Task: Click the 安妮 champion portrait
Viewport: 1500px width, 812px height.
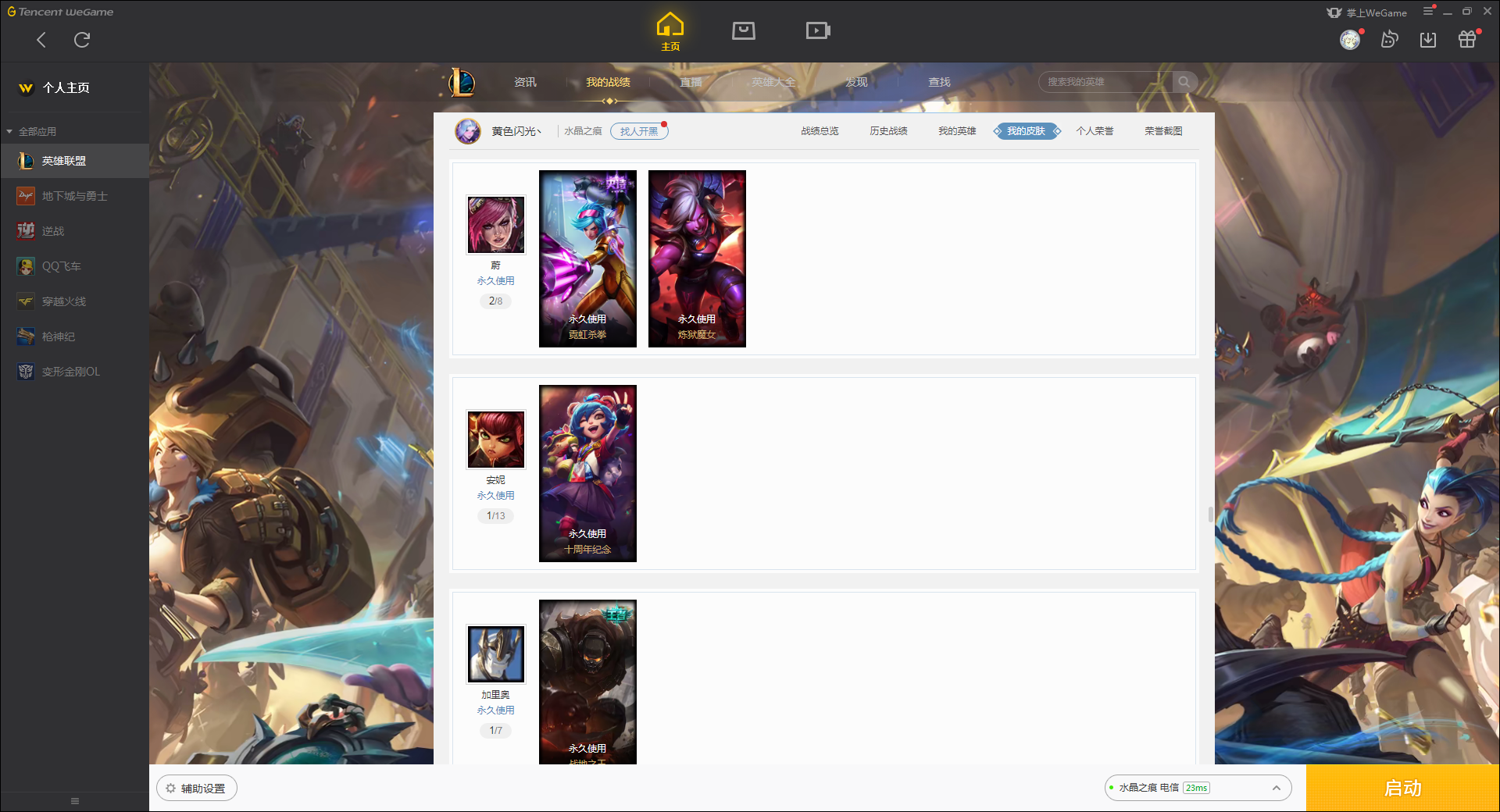Action: (495, 440)
